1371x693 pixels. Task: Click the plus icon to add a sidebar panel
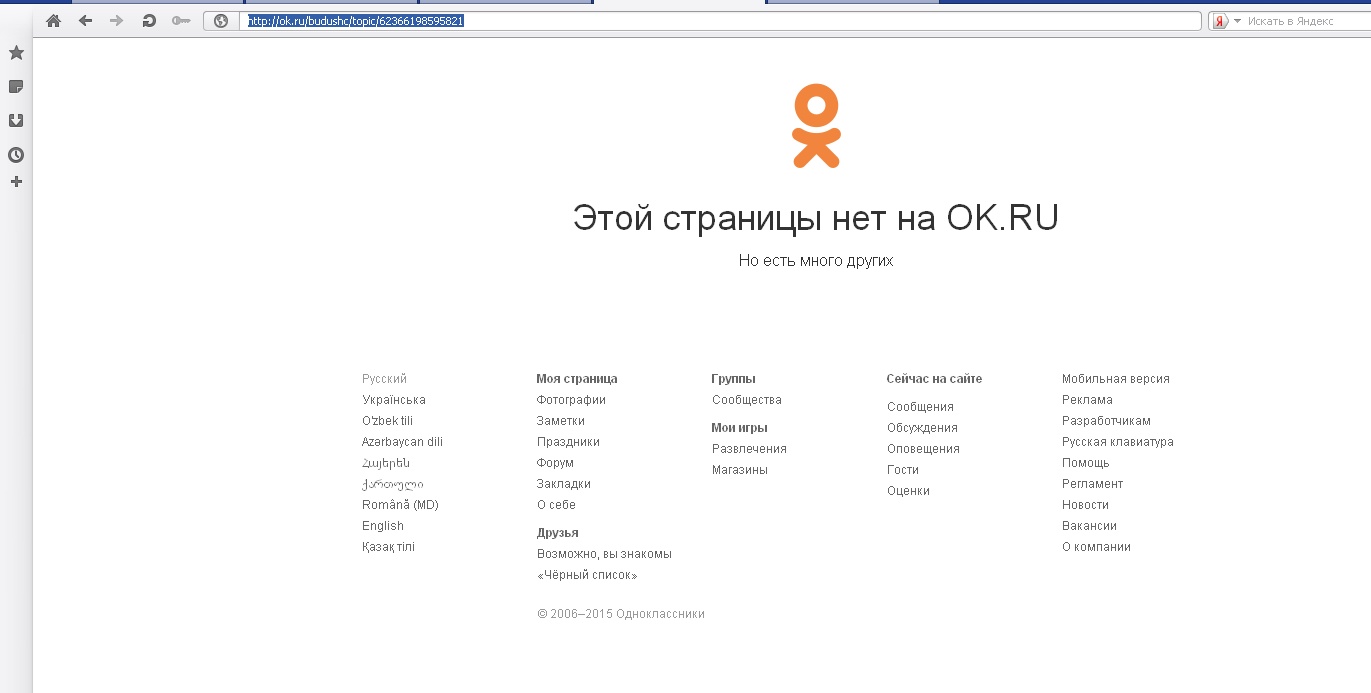16,182
